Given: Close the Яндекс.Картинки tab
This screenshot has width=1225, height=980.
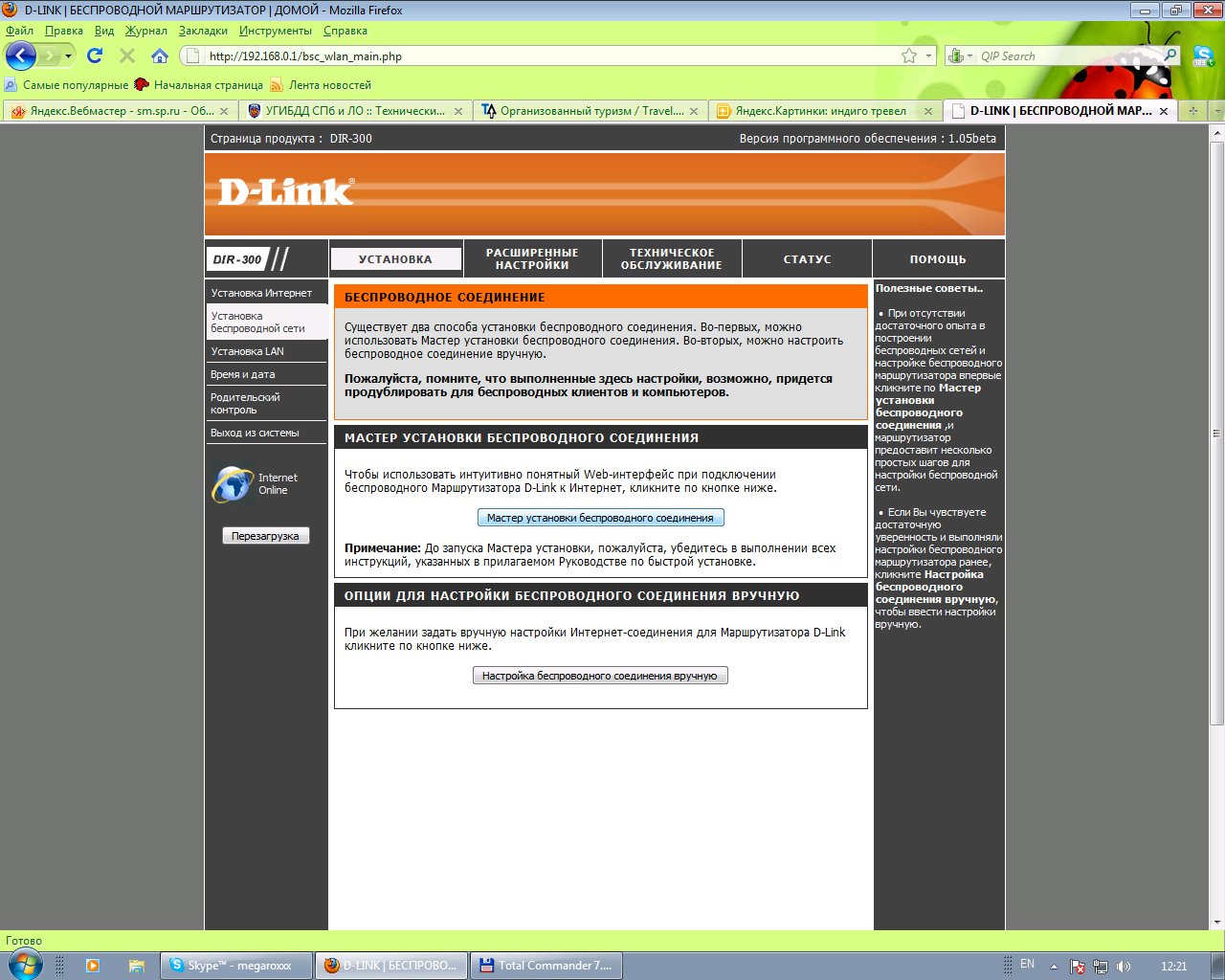Looking at the screenshot, I should (x=928, y=111).
